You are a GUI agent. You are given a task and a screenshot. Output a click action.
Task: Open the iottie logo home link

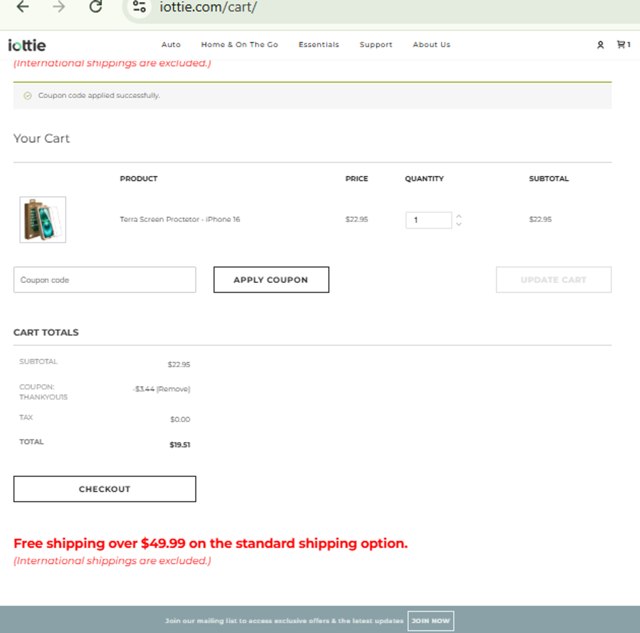(27, 45)
